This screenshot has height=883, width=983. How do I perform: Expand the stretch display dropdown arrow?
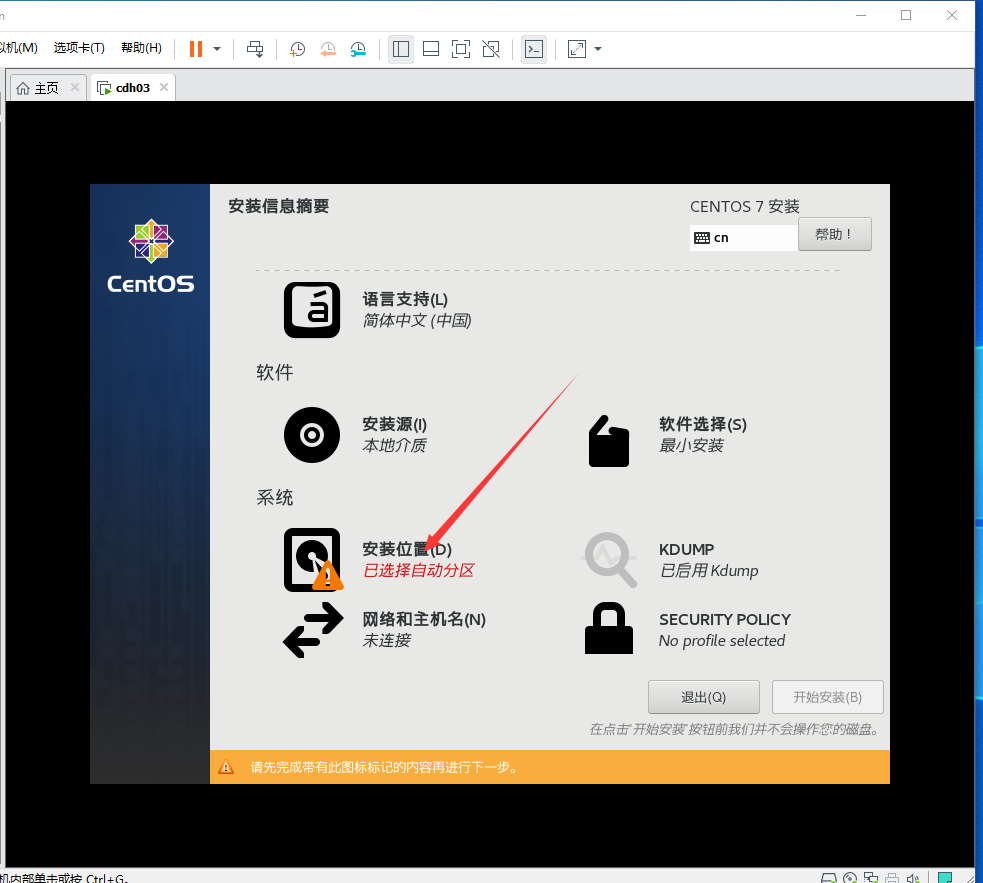[x=598, y=49]
